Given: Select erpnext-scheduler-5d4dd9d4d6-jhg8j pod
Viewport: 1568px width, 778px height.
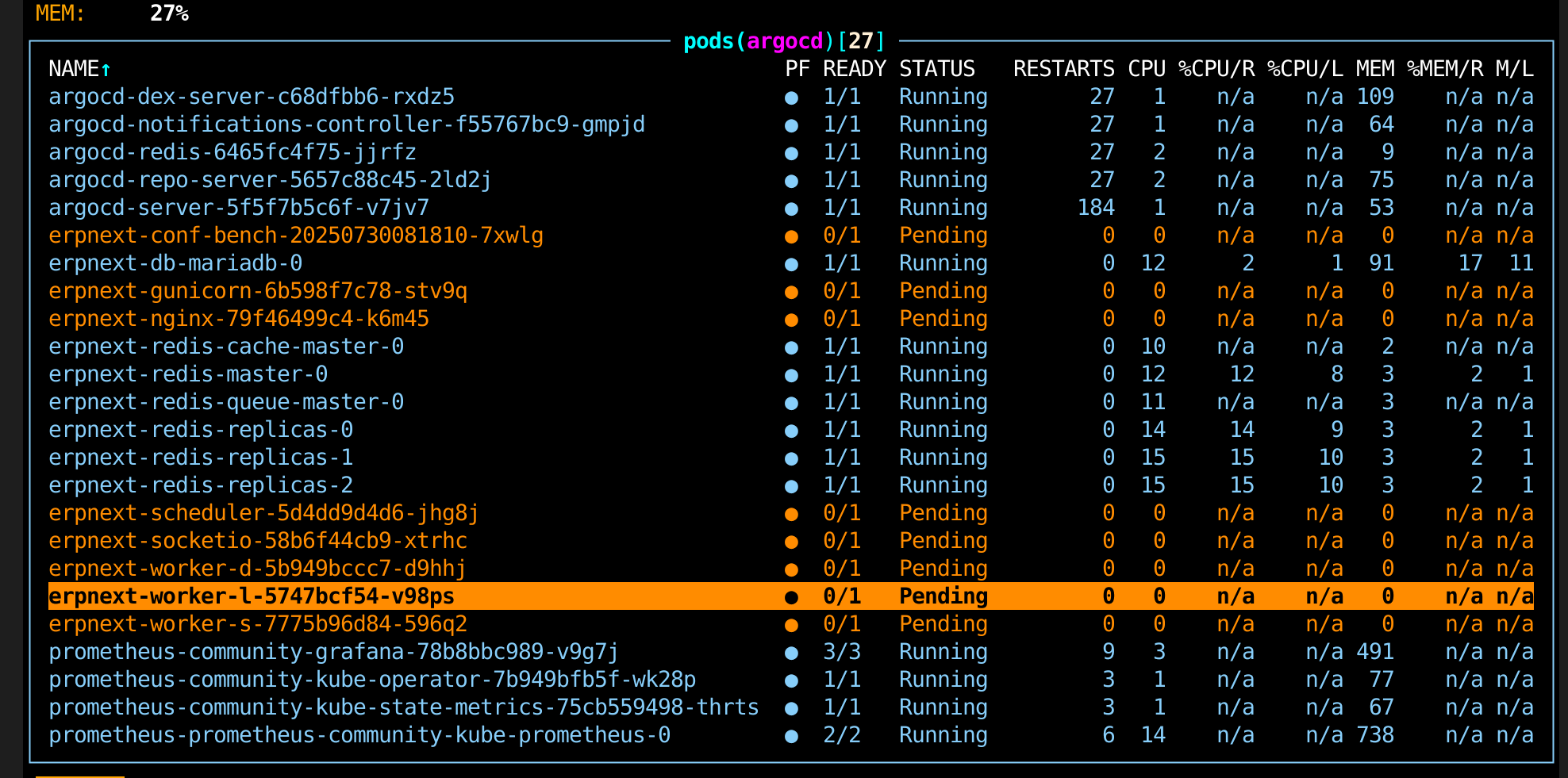Looking at the screenshot, I should pos(791,513).
